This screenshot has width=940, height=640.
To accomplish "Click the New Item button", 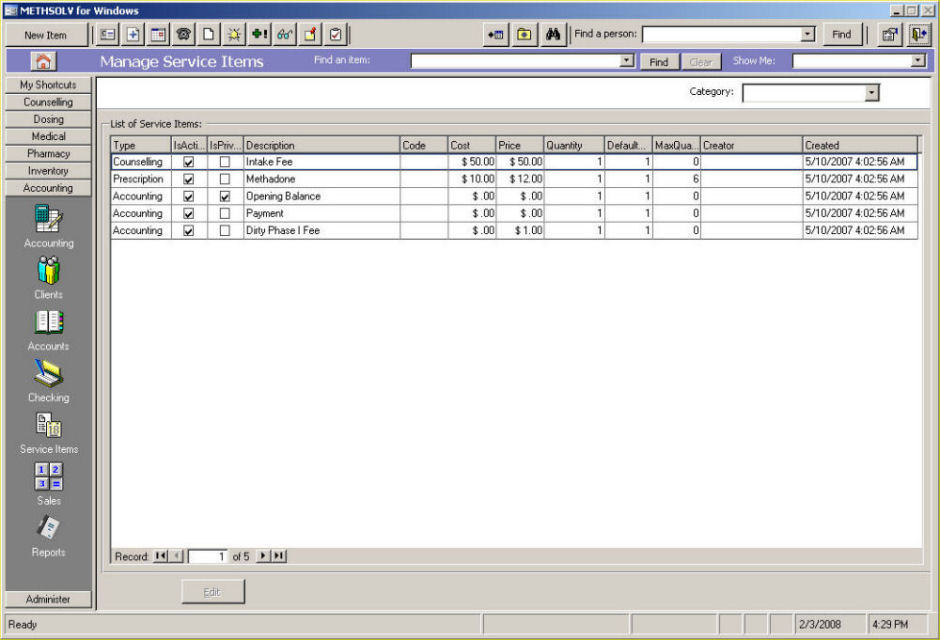I will [x=44, y=35].
